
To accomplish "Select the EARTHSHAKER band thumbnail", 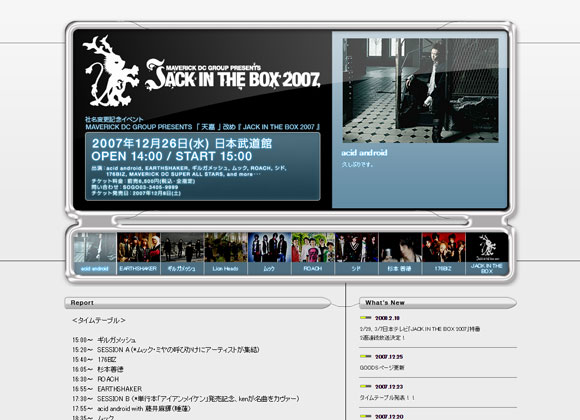I will click(x=138, y=253).
